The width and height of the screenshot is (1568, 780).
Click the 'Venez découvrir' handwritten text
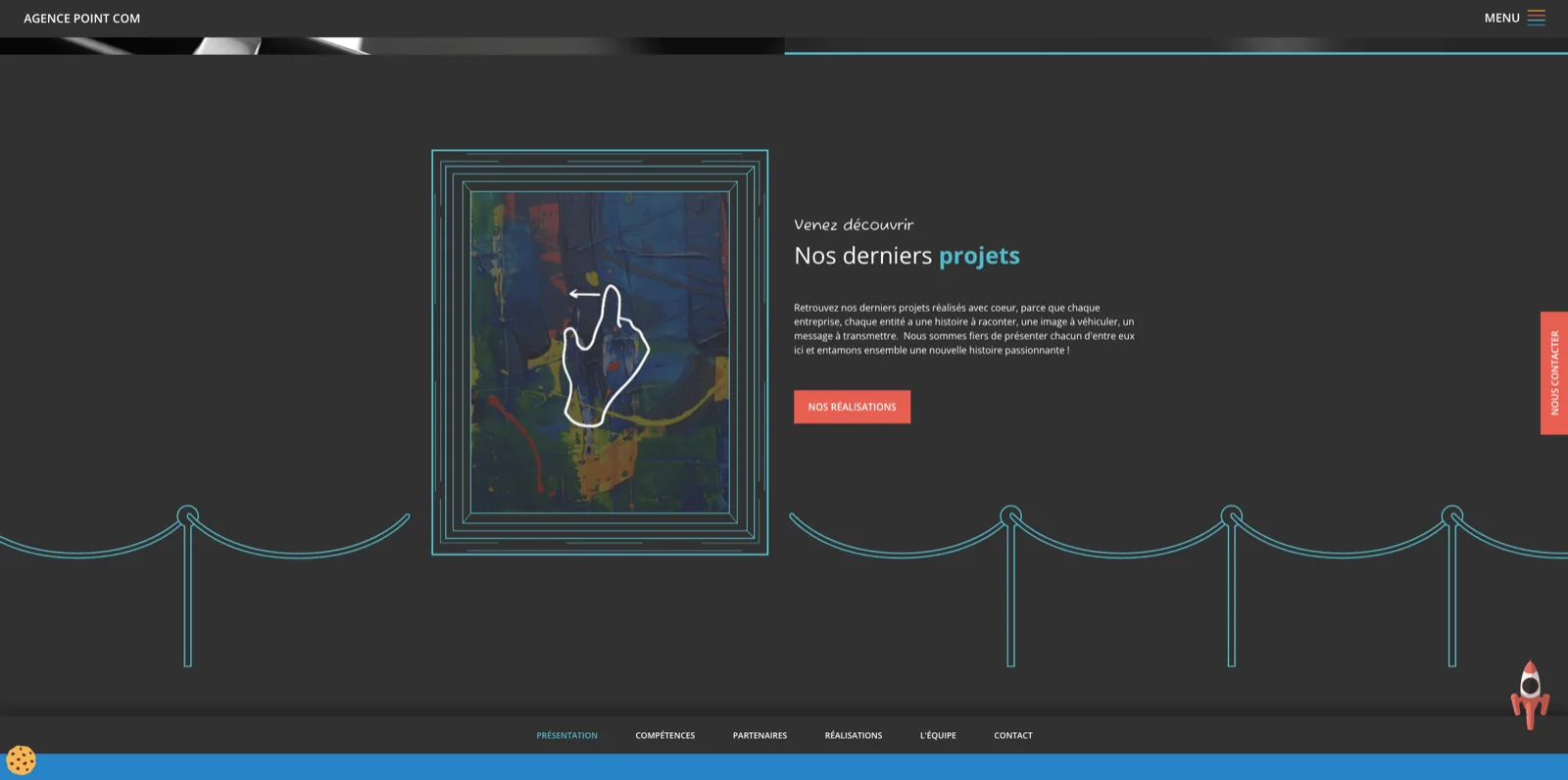click(854, 224)
